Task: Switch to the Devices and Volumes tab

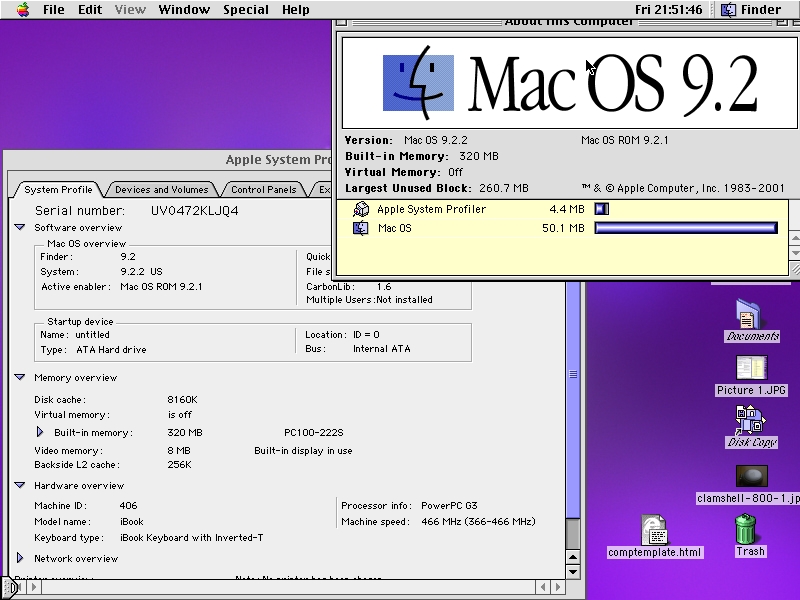Action: point(162,189)
